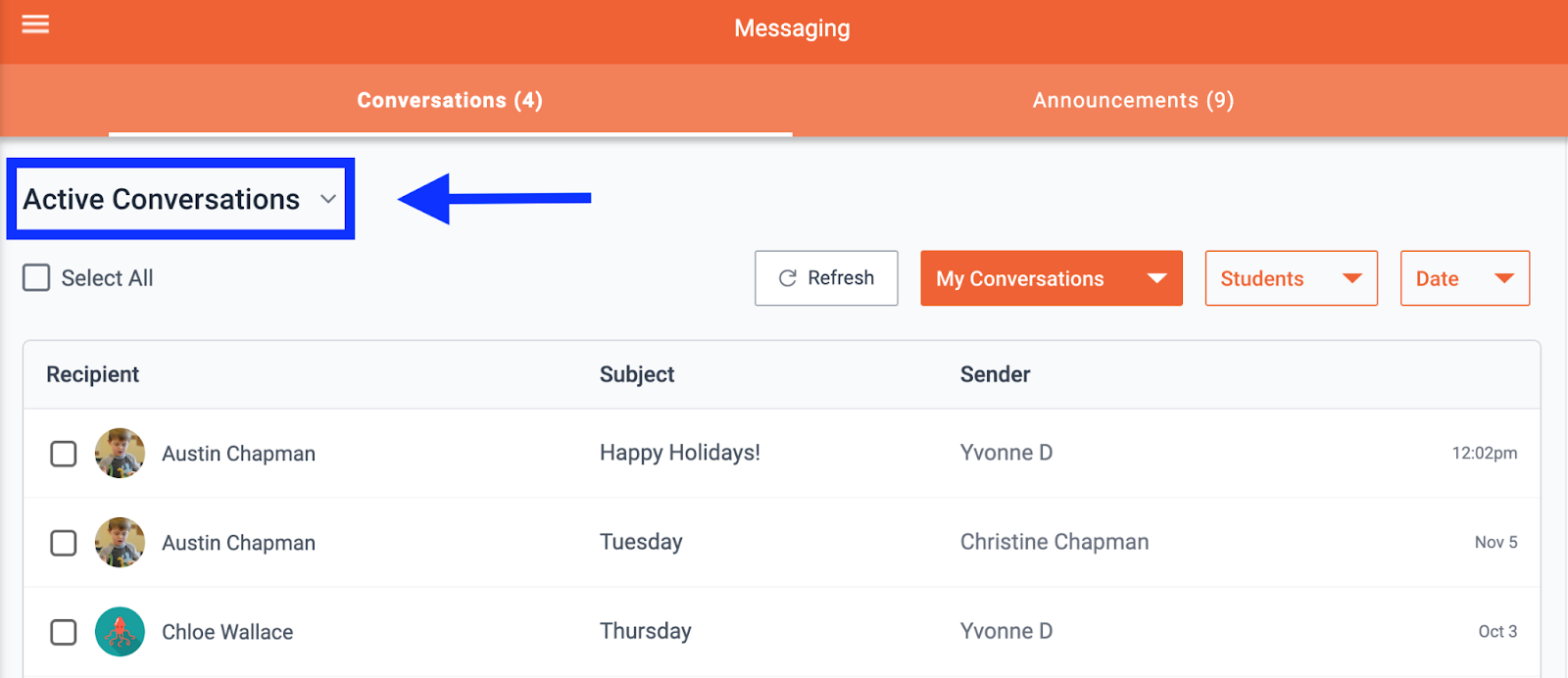The width and height of the screenshot is (1568, 678).
Task: Switch to the Announcements (9) tab
Action: pyautogui.click(x=1133, y=100)
